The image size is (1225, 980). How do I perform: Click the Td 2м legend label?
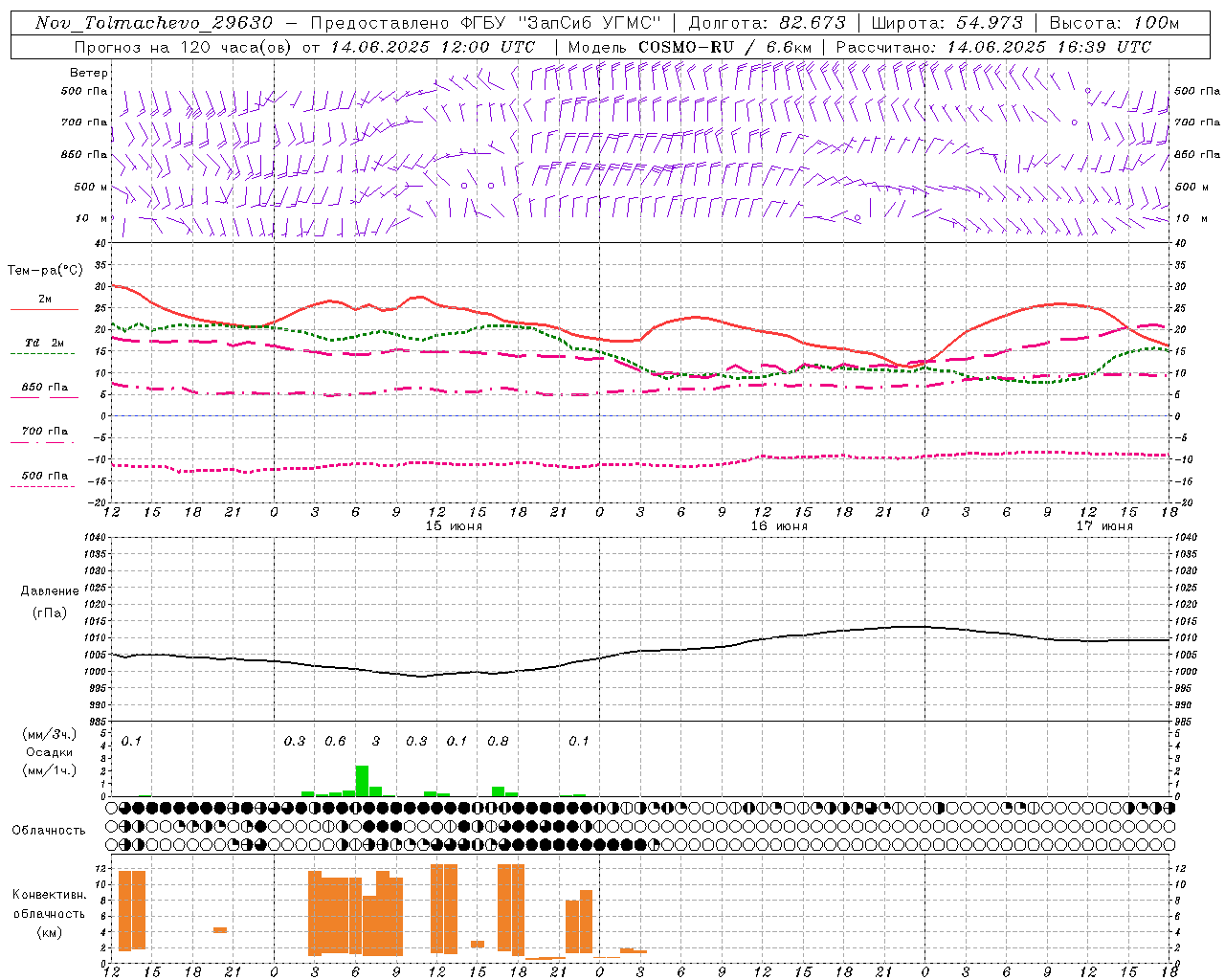pyautogui.click(x=44, y=343)
